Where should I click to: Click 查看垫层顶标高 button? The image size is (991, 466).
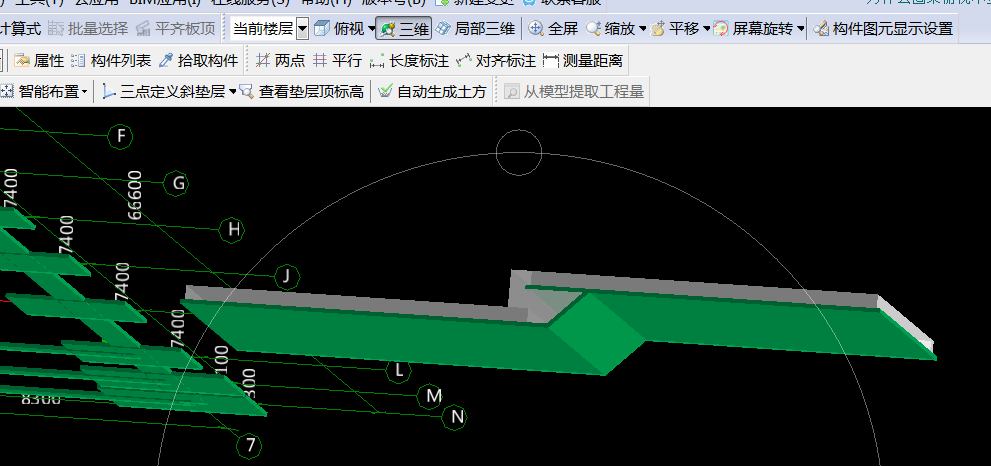point(302,92)
